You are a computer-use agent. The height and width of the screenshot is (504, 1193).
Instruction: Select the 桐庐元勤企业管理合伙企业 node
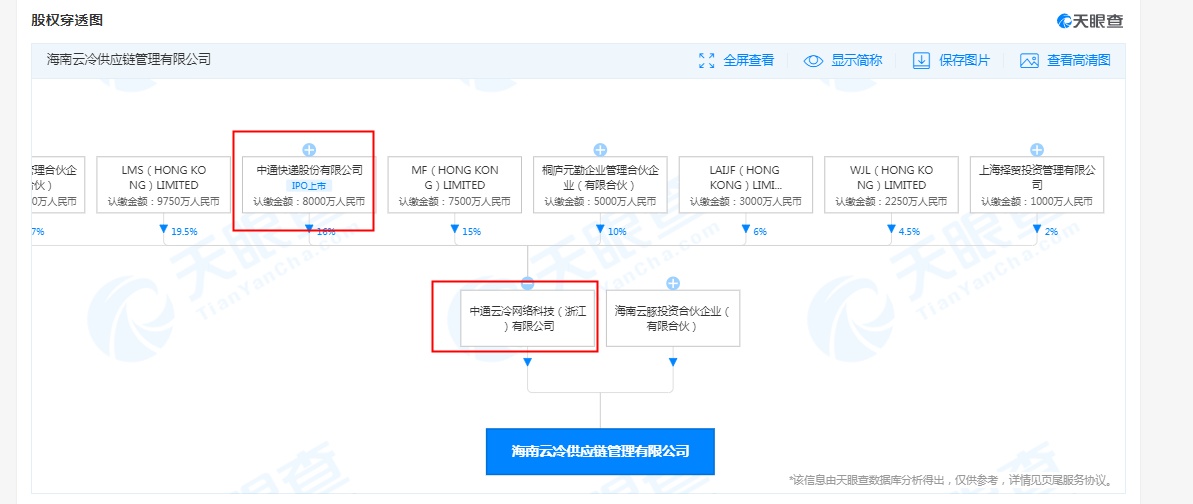point(600,184)
